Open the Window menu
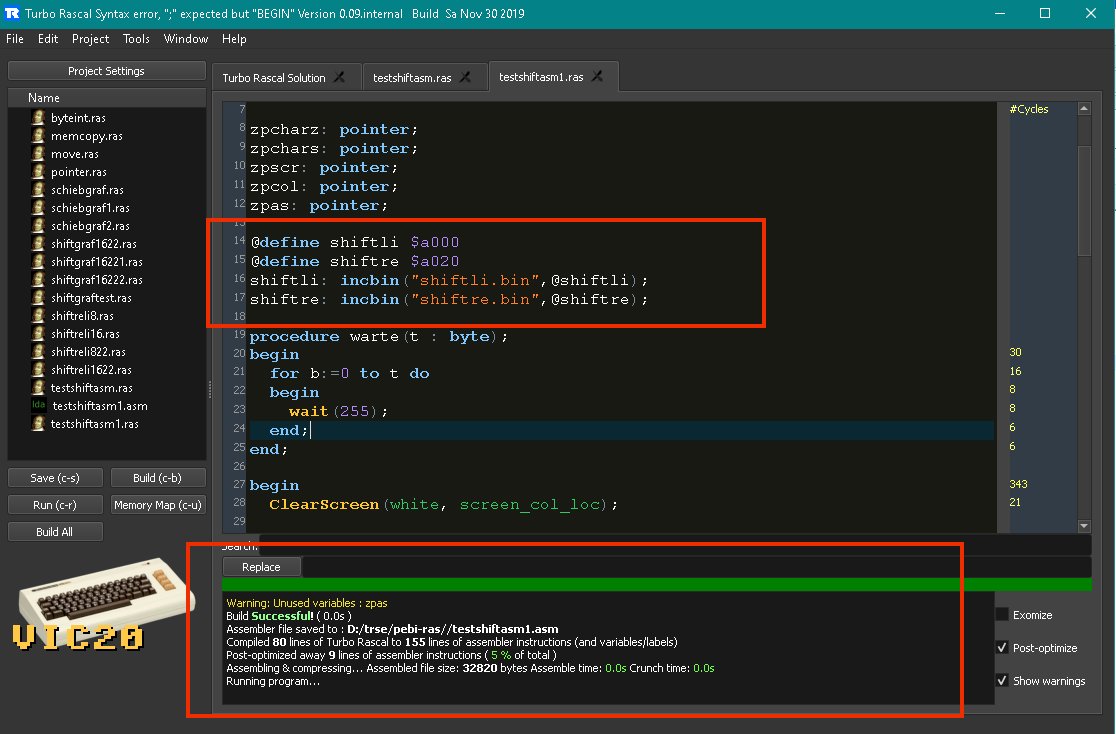Screen dimensions: 1116x734 pyautogui.click(x=186, y=38)
